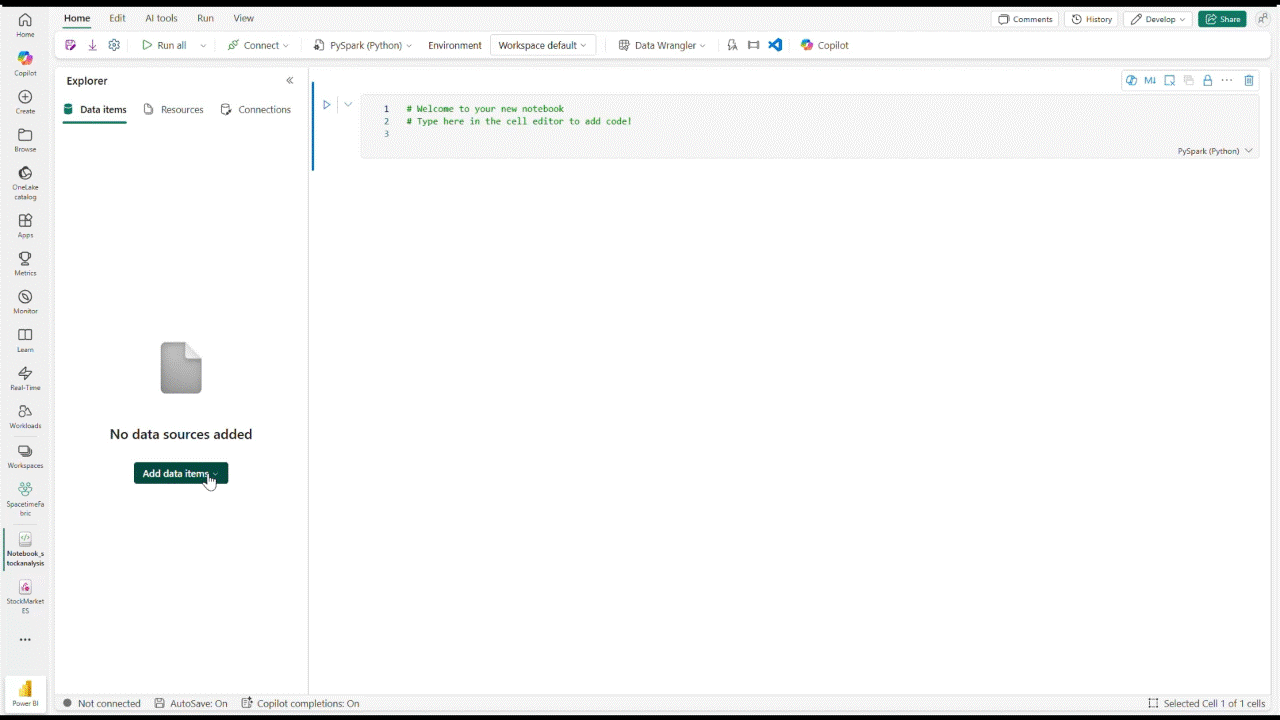Screen dimensions: 1280x720
Task: Delete the cell using the trash icon
Action: (x=1248, y=80)
